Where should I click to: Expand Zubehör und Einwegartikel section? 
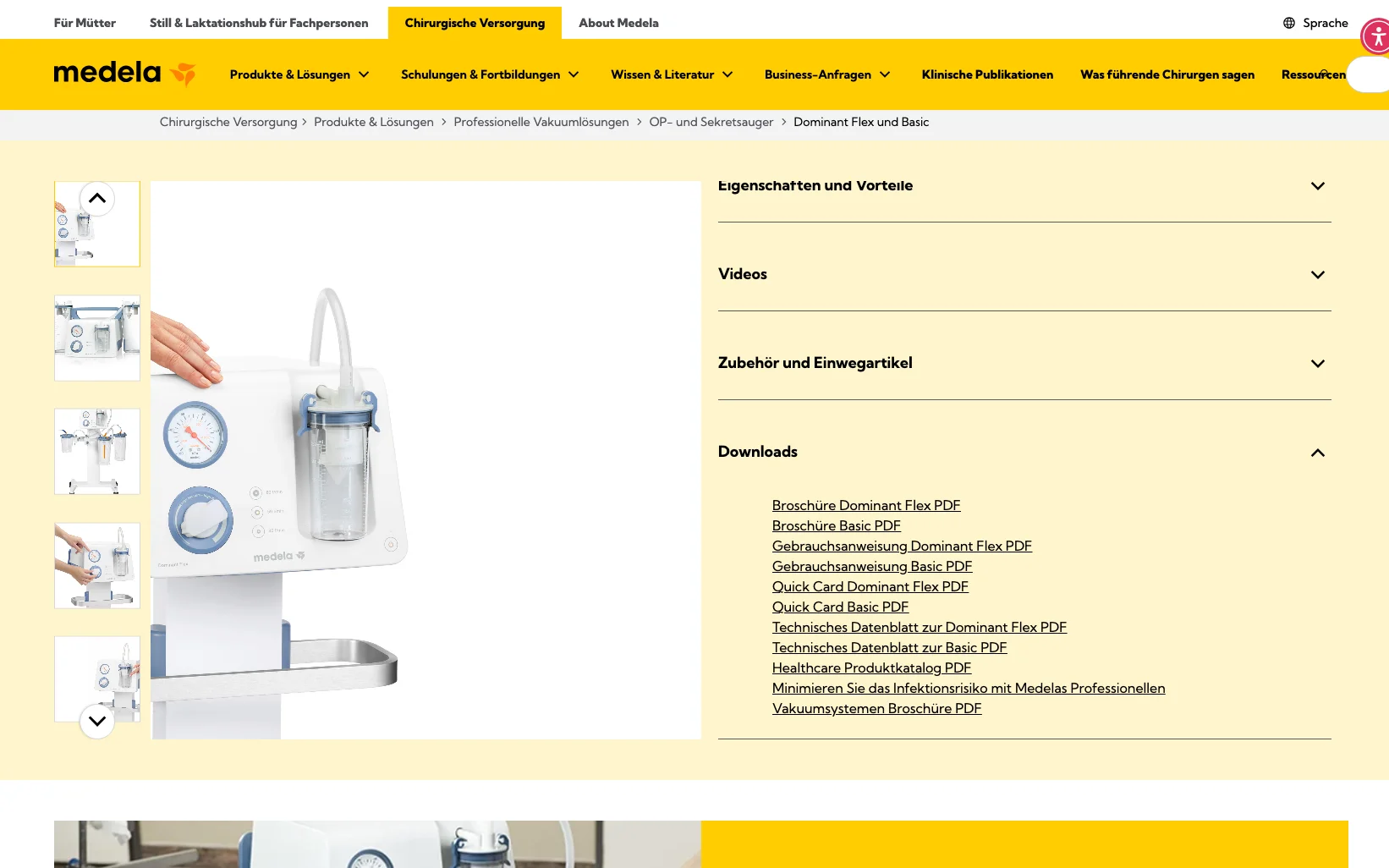[1024, 363]
